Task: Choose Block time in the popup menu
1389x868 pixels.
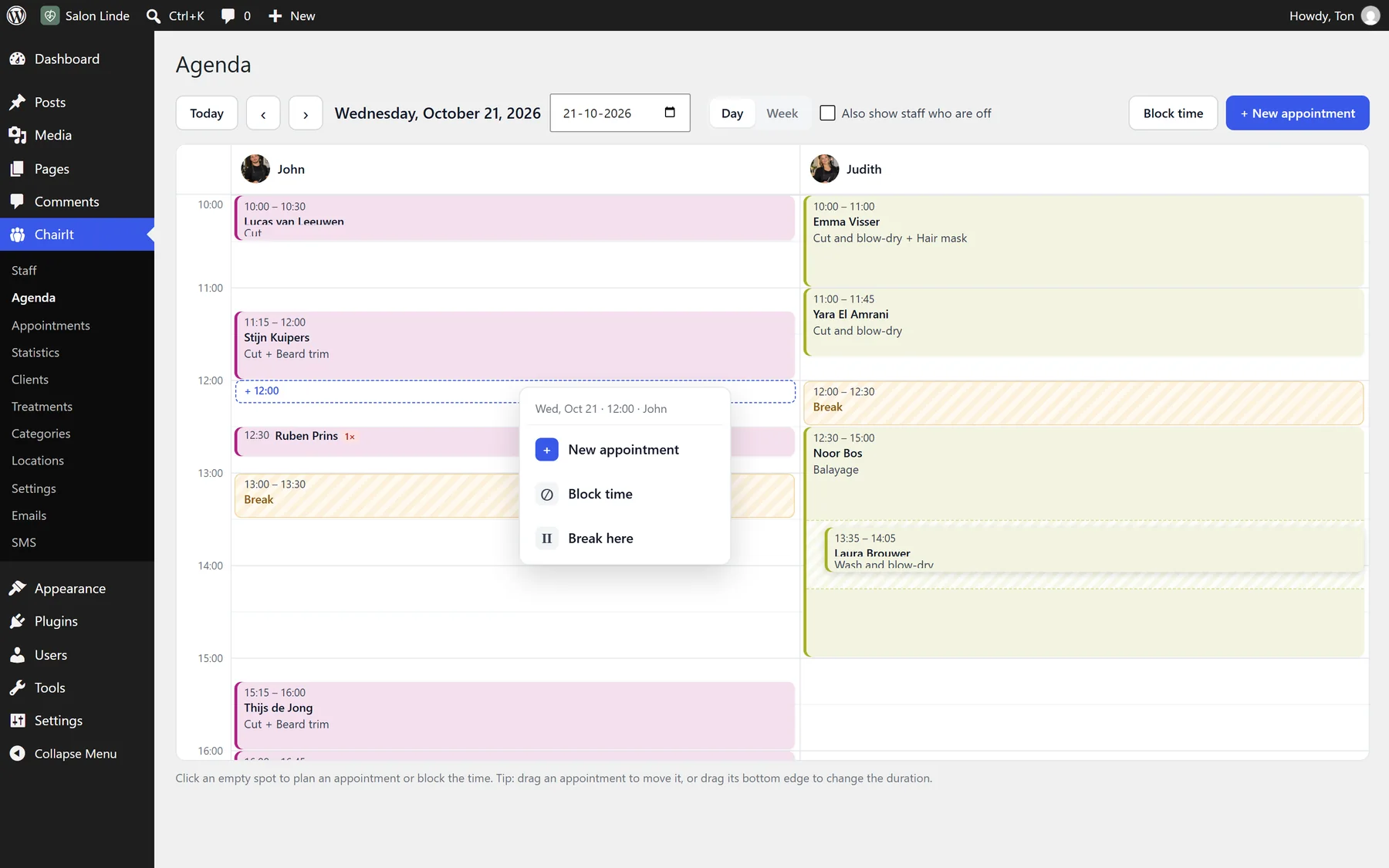Action: click(x=625, y=495)
